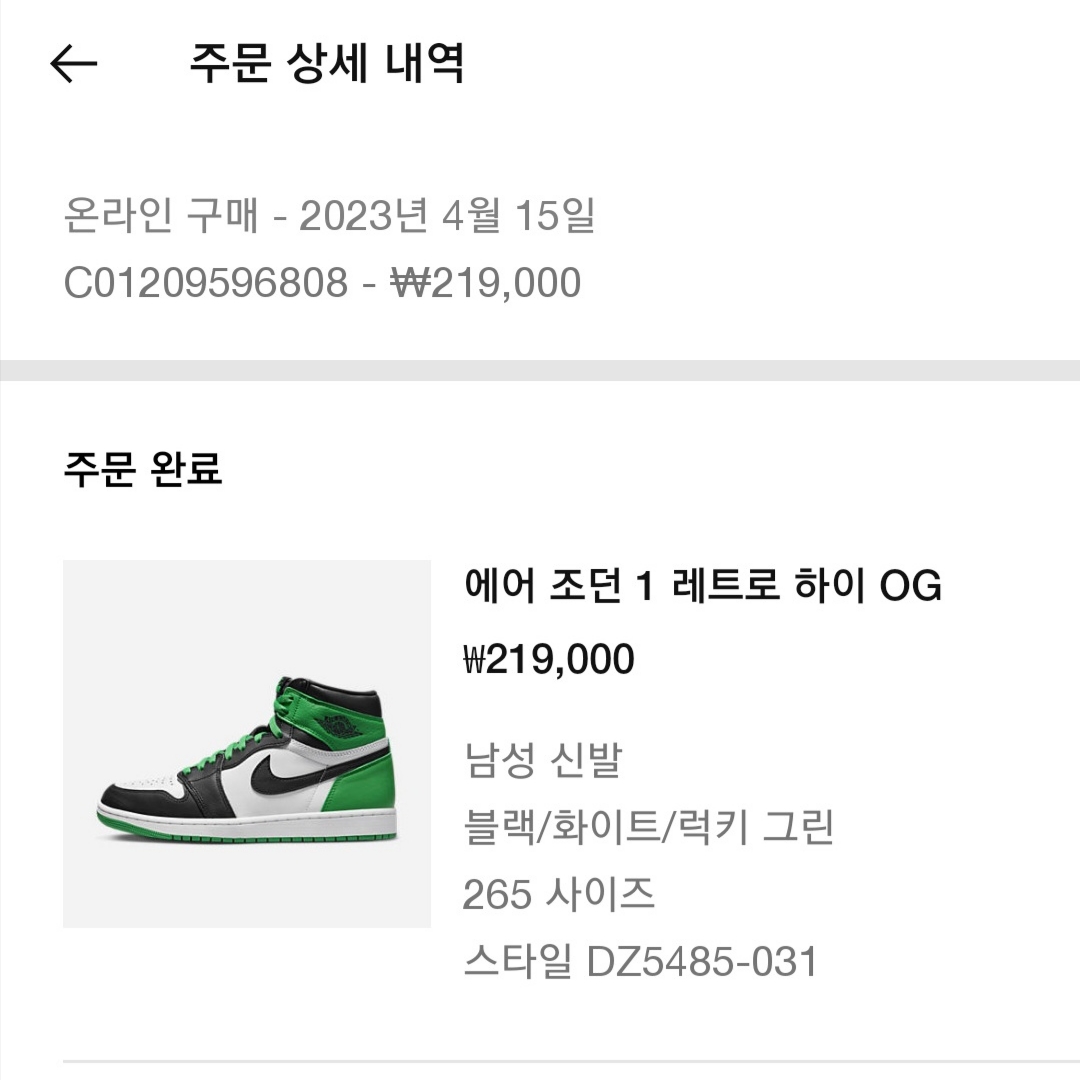The height and width of the screenshot is (1080, 1080).
Task: Click the bold product price ₩219,000
Action: coord(548,660)
